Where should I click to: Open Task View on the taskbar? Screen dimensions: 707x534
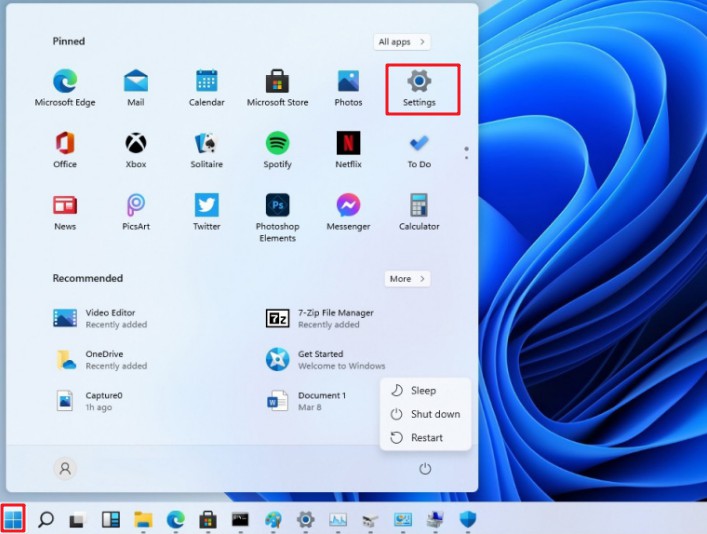tap(78, 520)
